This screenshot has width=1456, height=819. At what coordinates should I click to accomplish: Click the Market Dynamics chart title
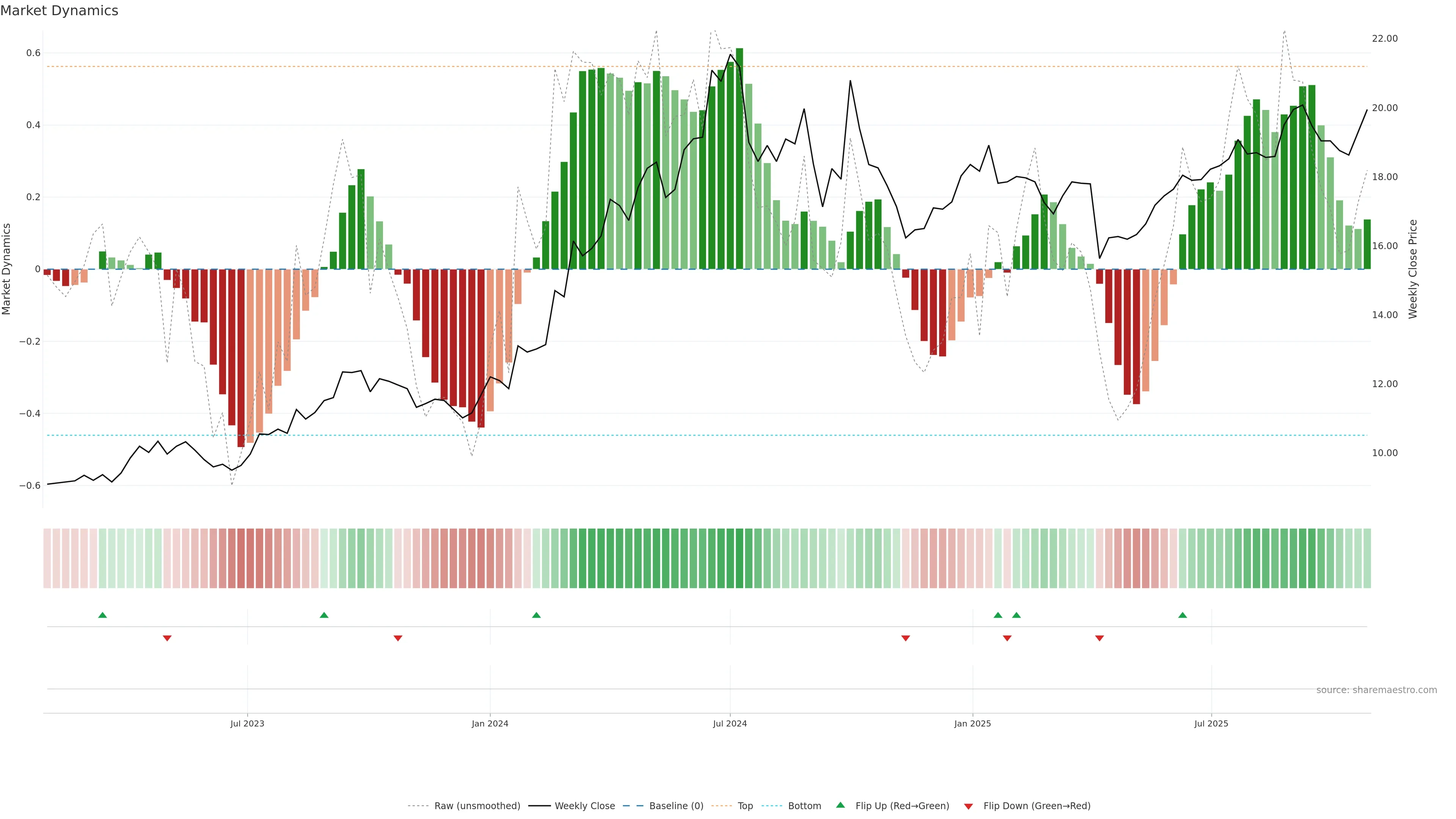tap(60, 11)
